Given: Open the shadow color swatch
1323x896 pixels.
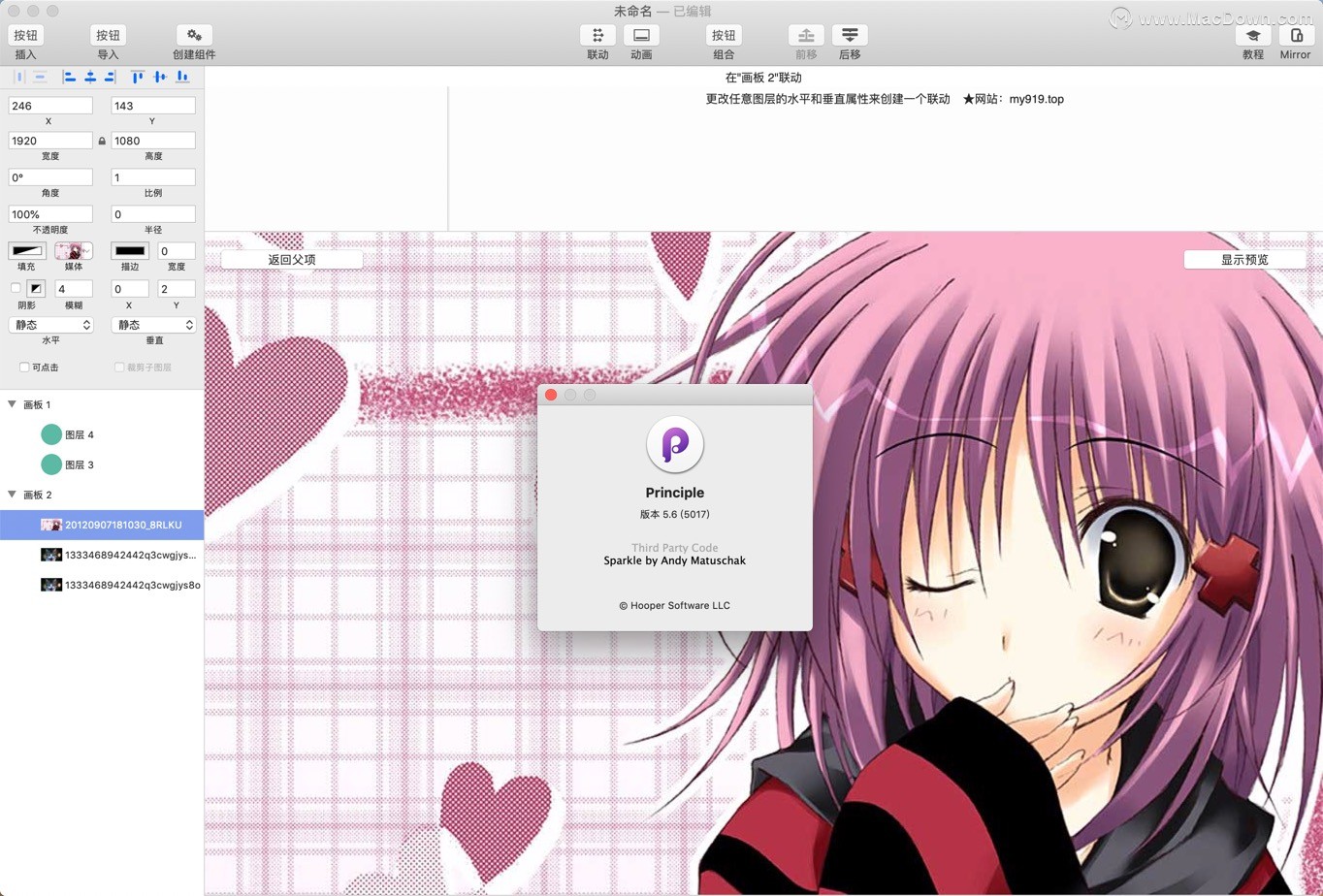Looking at the screenshot, I should [x=36, y=288].
